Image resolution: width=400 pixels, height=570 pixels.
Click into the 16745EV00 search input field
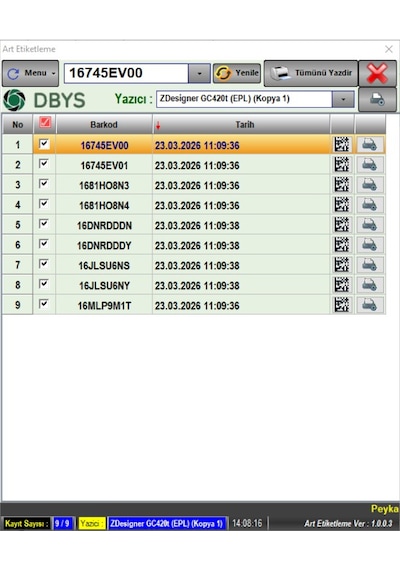(x=127, y=73)
